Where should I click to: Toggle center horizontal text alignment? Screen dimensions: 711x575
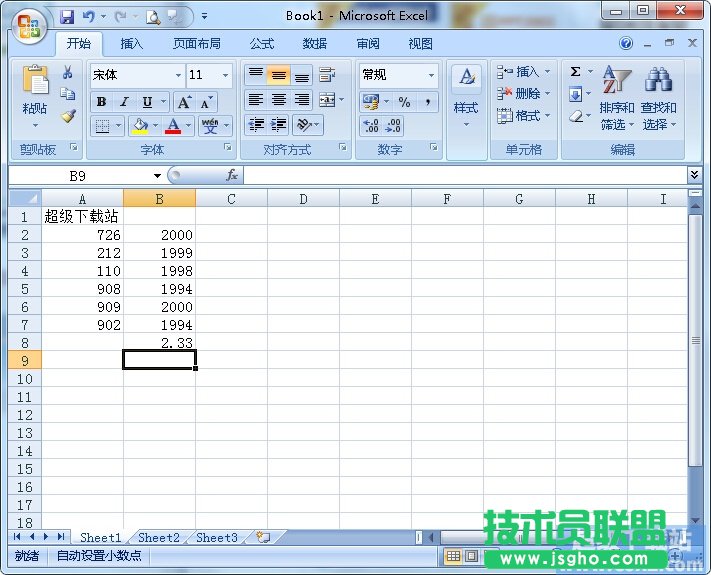[279, 100]
